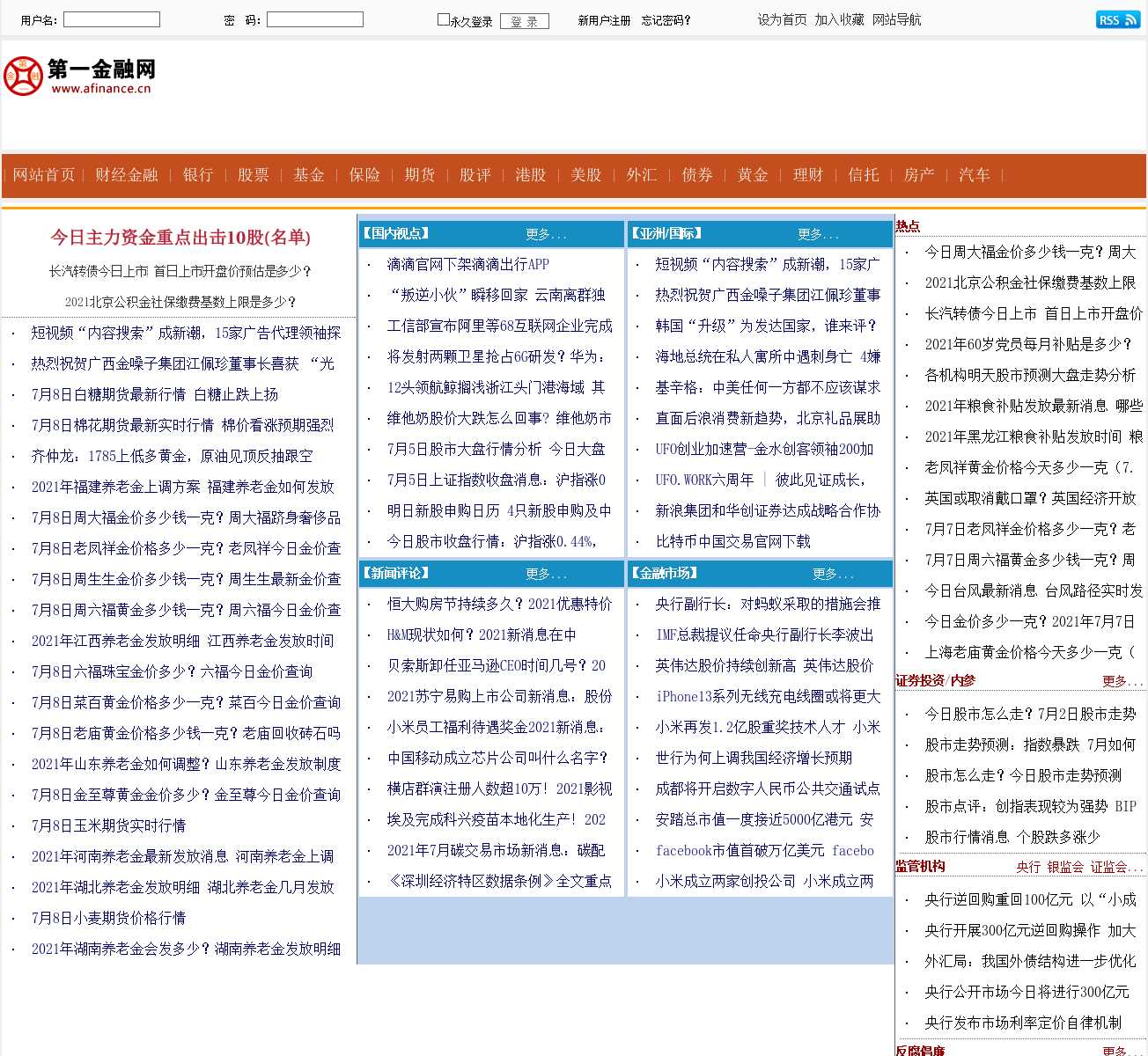This screenshot has width=1148, height=1056.
Task: Select 网站首页 in the nav bar
Action: click(44, 175)
